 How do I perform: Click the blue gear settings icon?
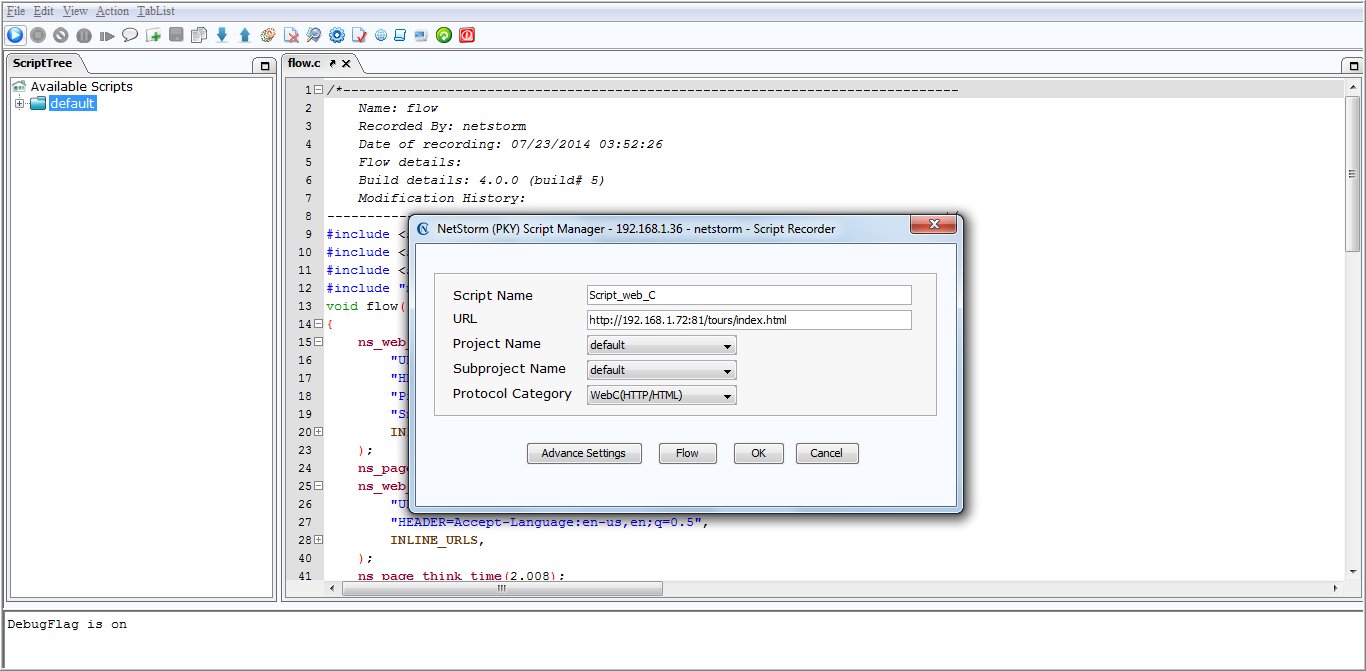coord(337,35)
